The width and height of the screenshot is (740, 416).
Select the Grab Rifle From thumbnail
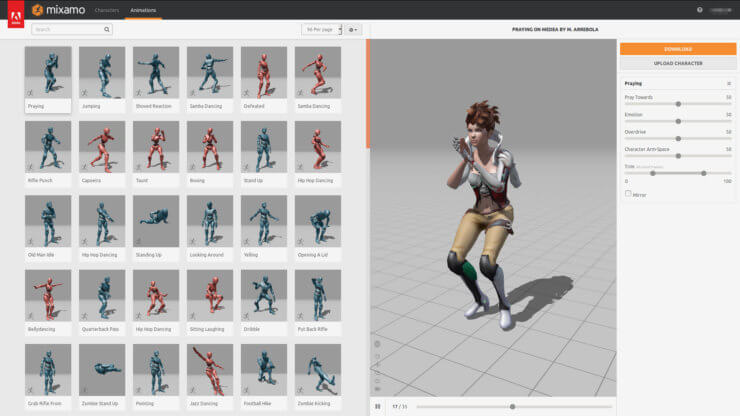(48, 370)
